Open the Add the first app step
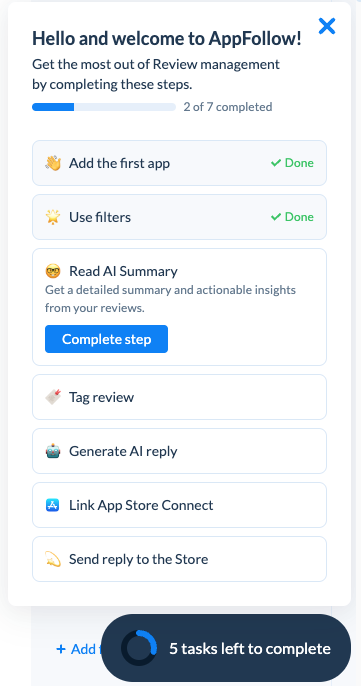Viewport: 361px width, 686px height. (x=179, y=163)
